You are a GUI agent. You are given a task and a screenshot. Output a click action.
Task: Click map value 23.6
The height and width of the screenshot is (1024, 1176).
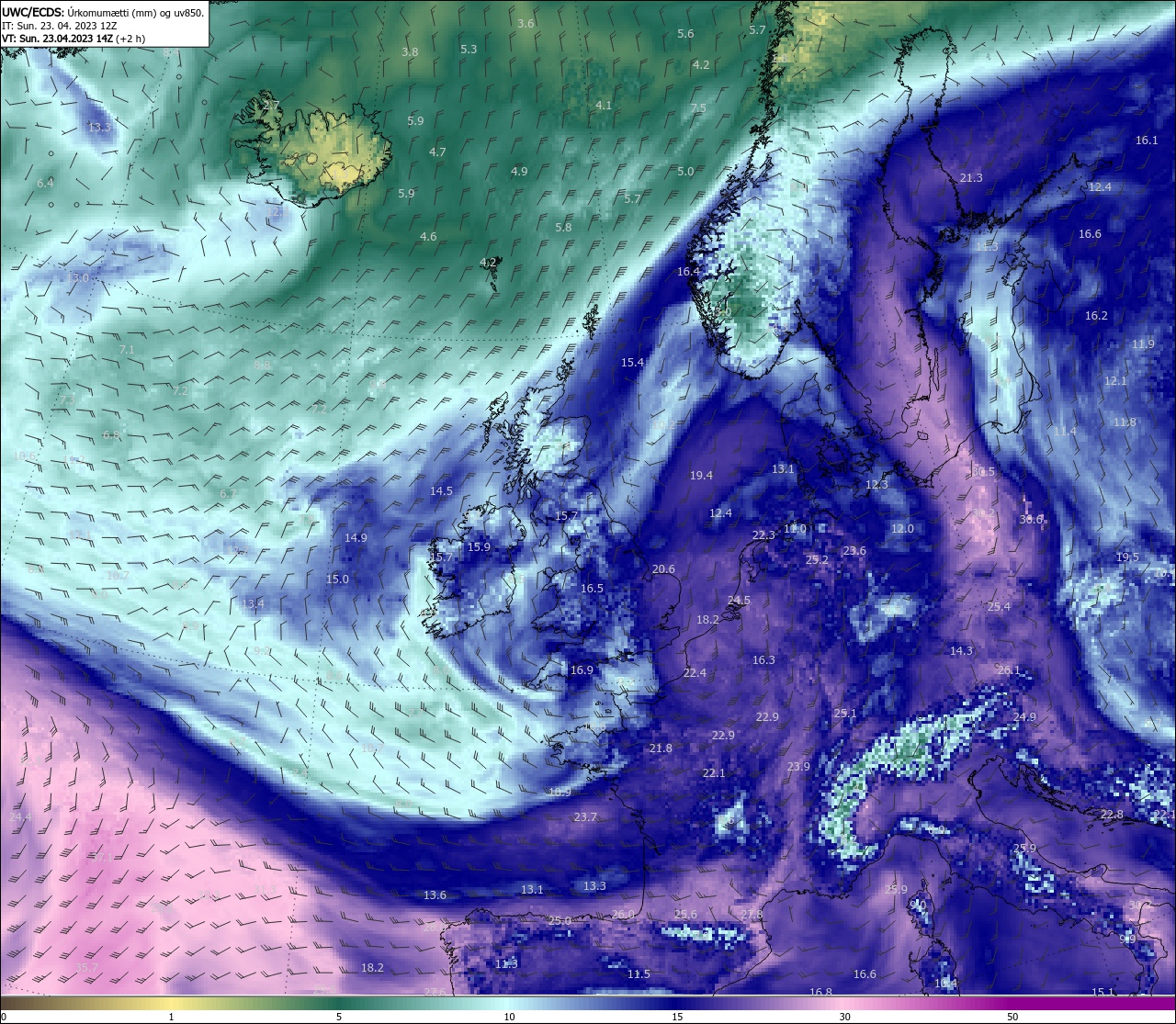854,550
